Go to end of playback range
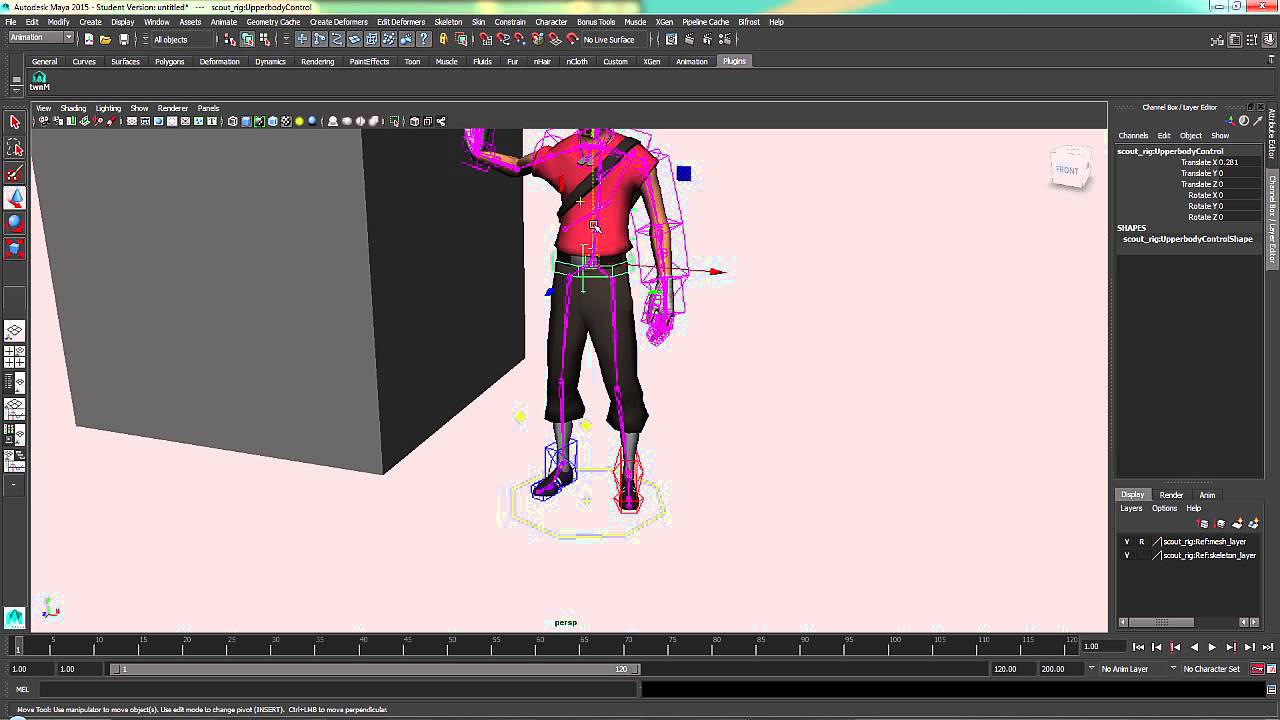The height and width of the screenshot is (720, 1280). click(x=1267, y=647)
